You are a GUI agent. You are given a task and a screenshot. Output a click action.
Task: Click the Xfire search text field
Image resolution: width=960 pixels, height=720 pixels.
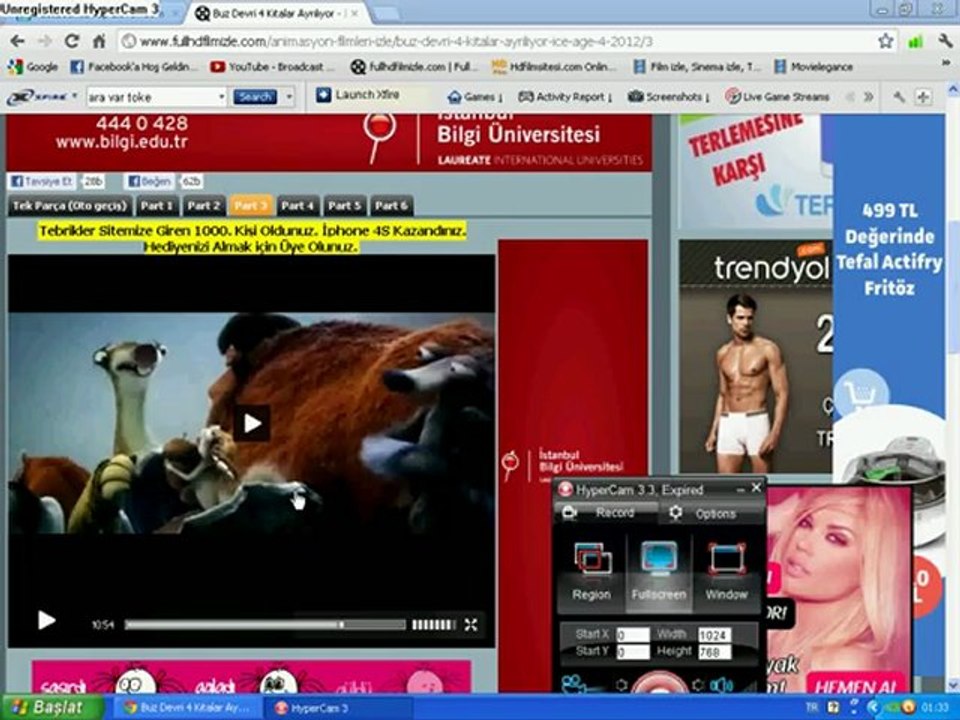click(x=151, y=97)
